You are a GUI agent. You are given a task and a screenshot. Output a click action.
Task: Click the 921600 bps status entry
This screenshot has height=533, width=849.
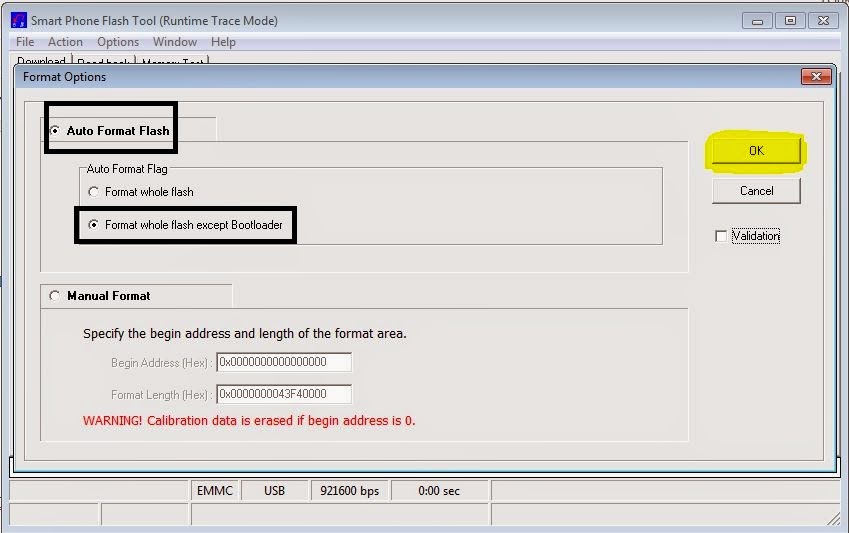click(x=349, y=491)
